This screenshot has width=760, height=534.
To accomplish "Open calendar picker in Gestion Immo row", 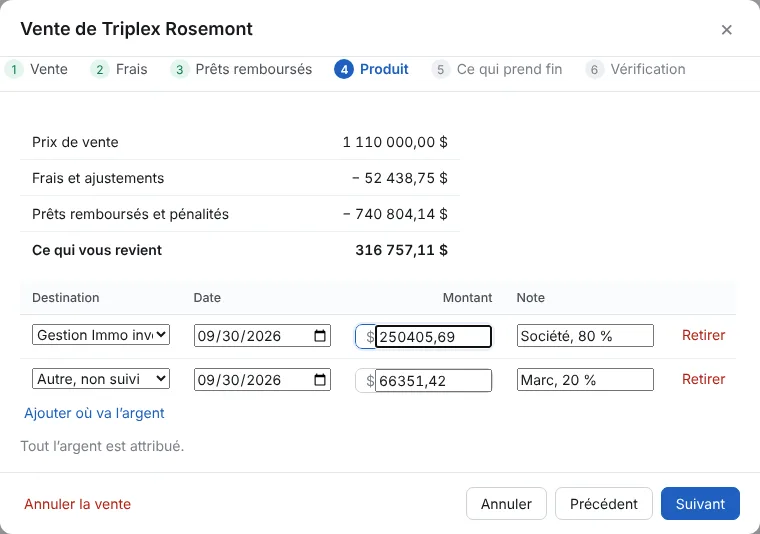I will coord(320,336).
